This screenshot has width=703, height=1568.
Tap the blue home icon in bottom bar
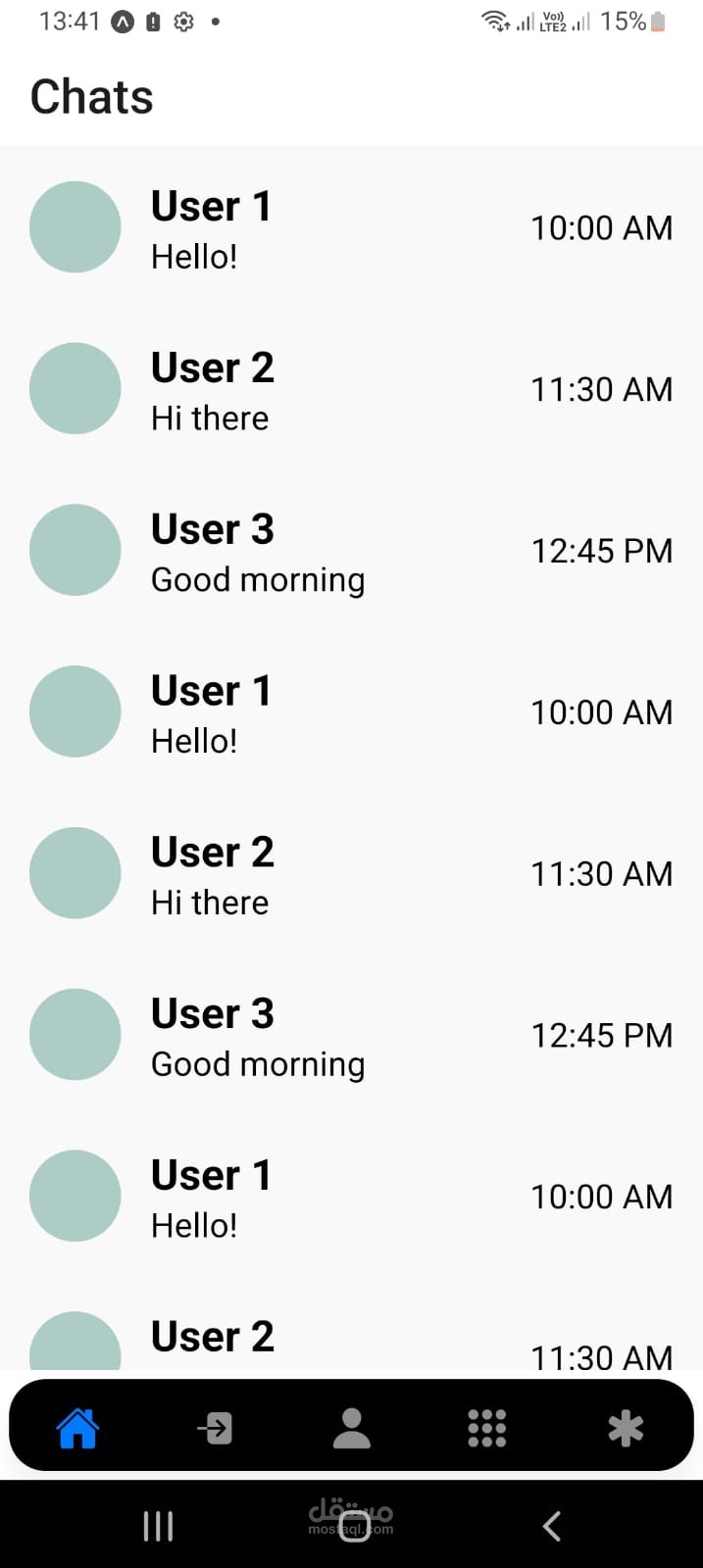point(77,1428)
